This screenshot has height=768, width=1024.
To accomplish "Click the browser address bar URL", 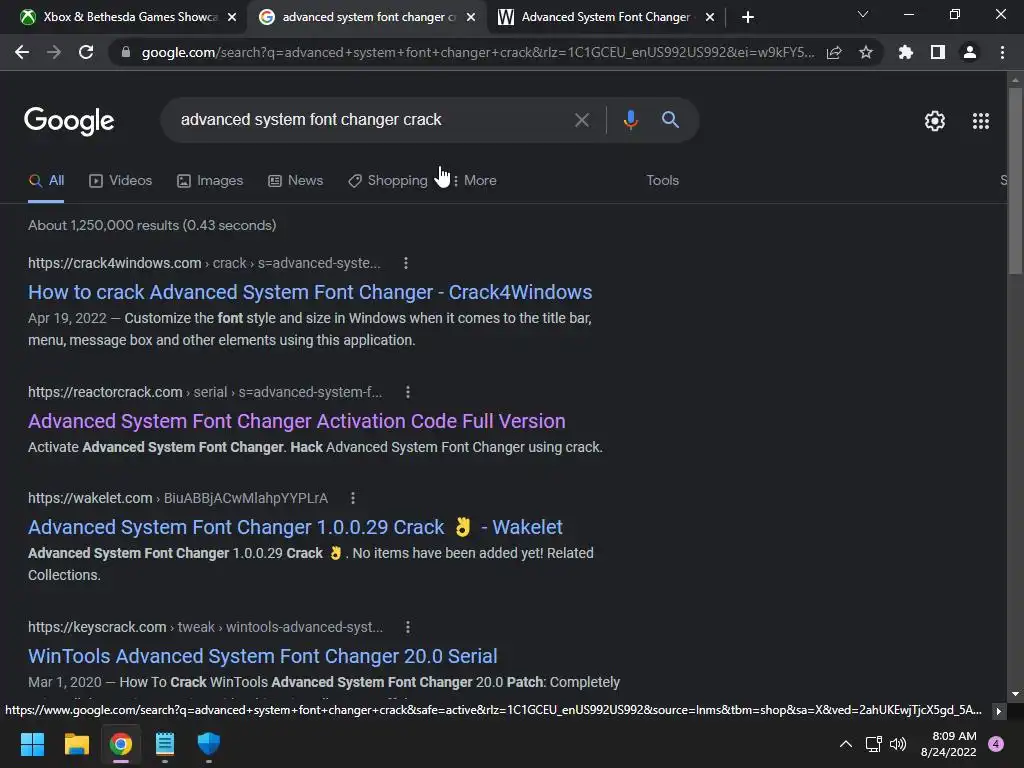I will click(x=477, y=52).
